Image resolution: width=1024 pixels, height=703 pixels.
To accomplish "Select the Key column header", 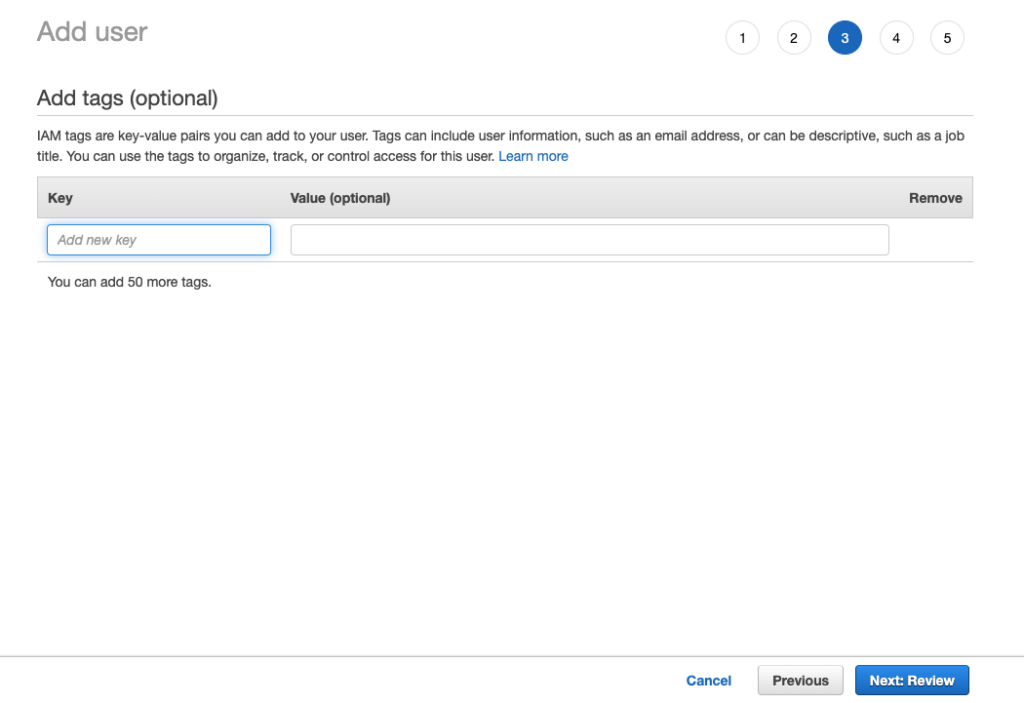I will pos(60,198).
